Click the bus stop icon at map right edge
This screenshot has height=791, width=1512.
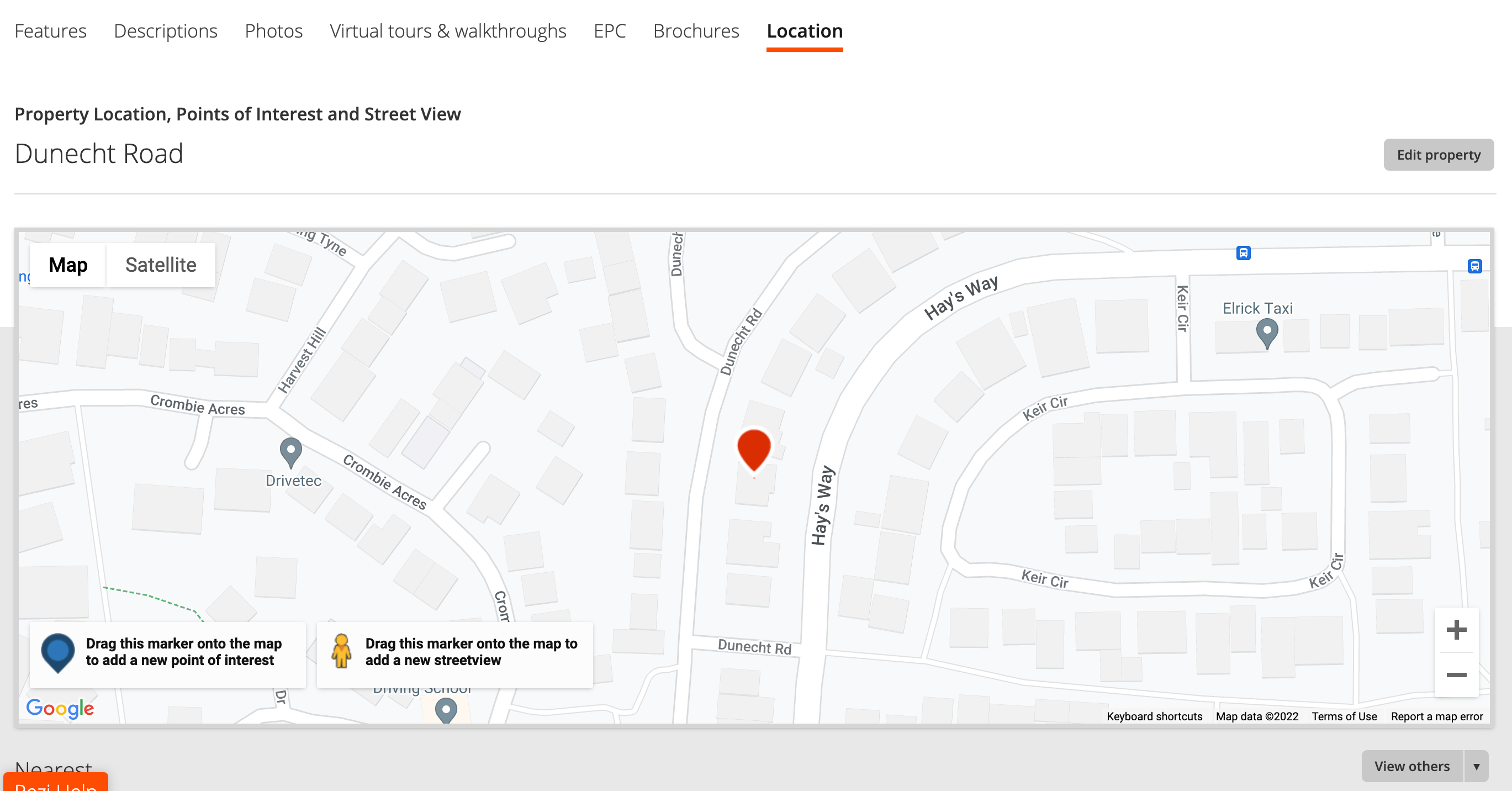click(1475, 267)
